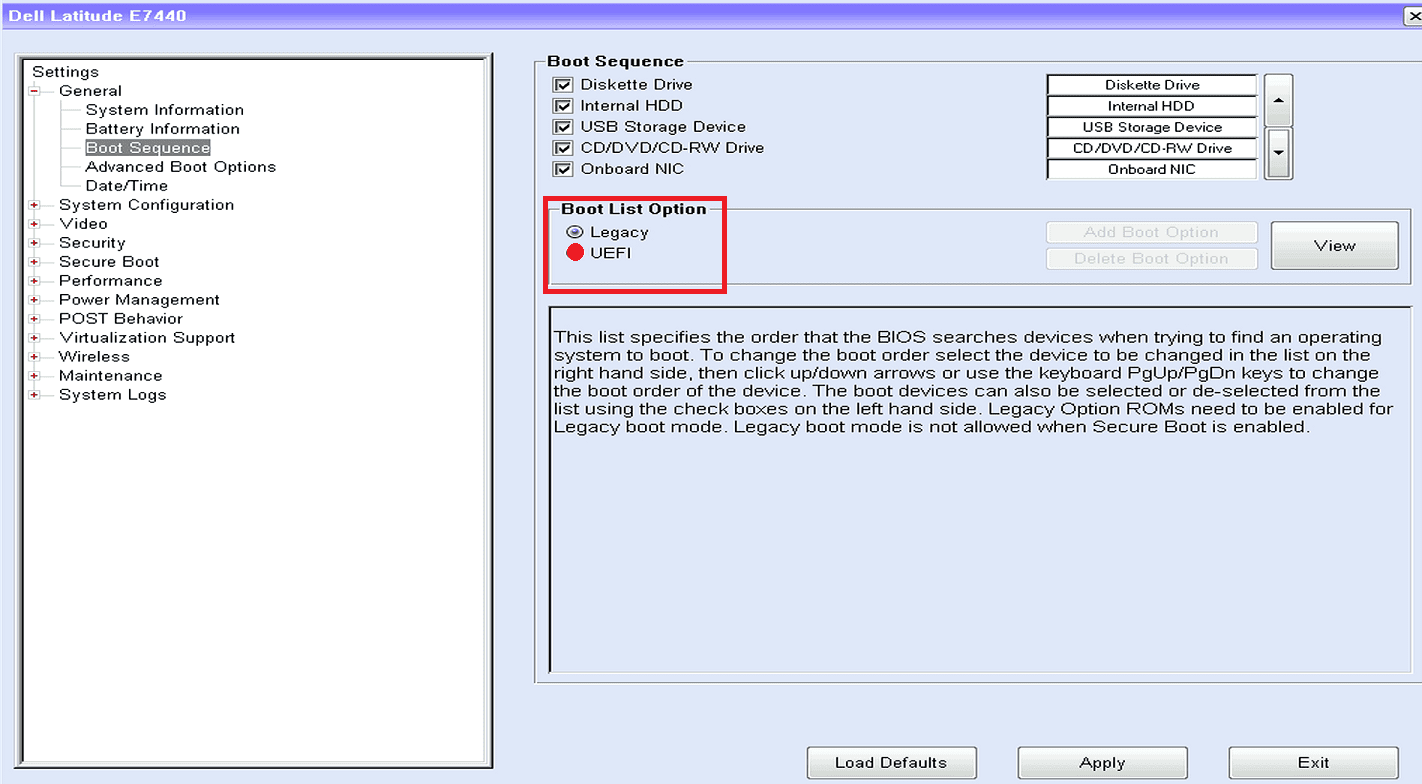
Task: Select the Maintenance tree label
Action: pos(110,376)
